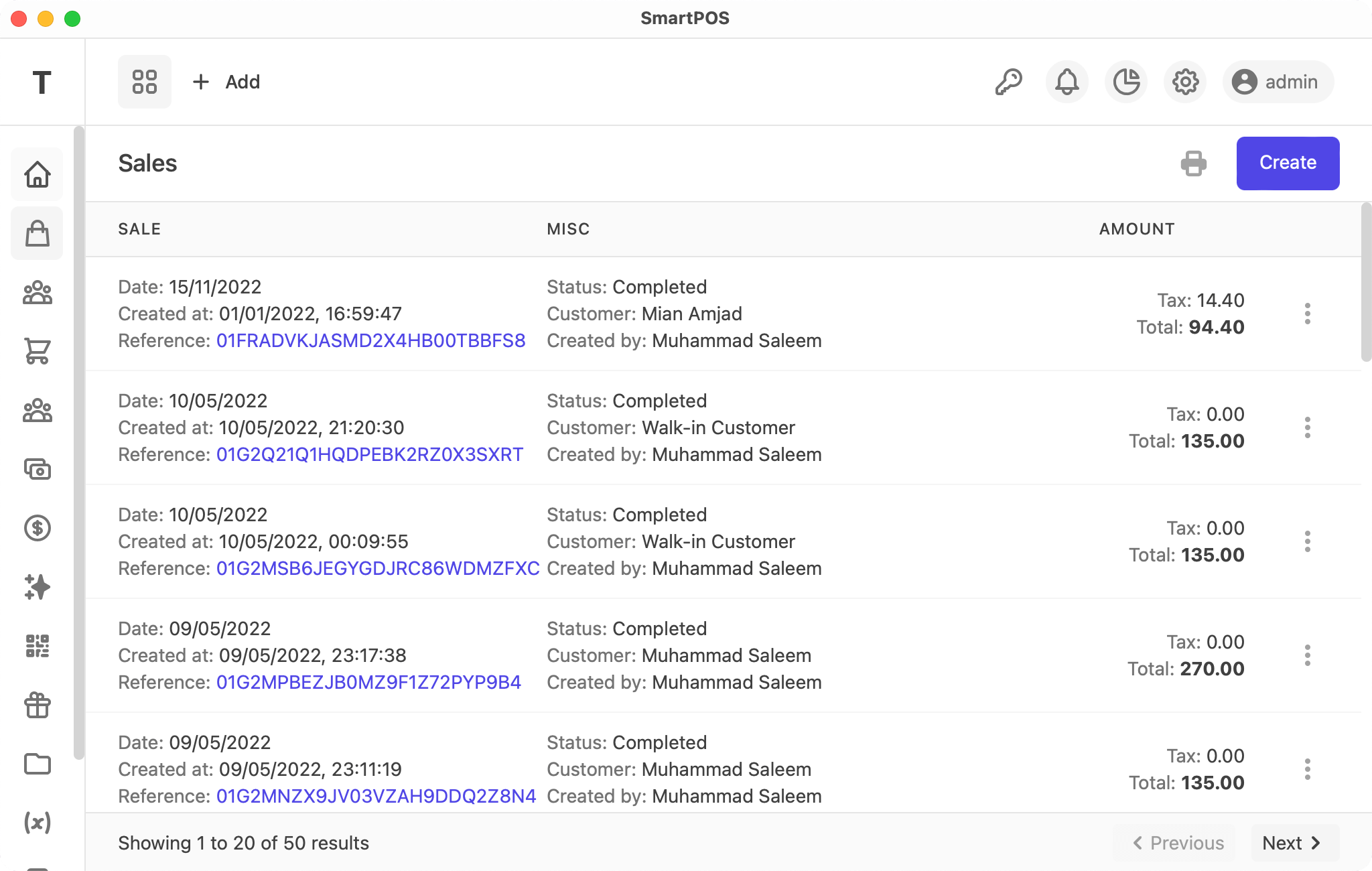Click the Add button in top bar

point(226,82)
